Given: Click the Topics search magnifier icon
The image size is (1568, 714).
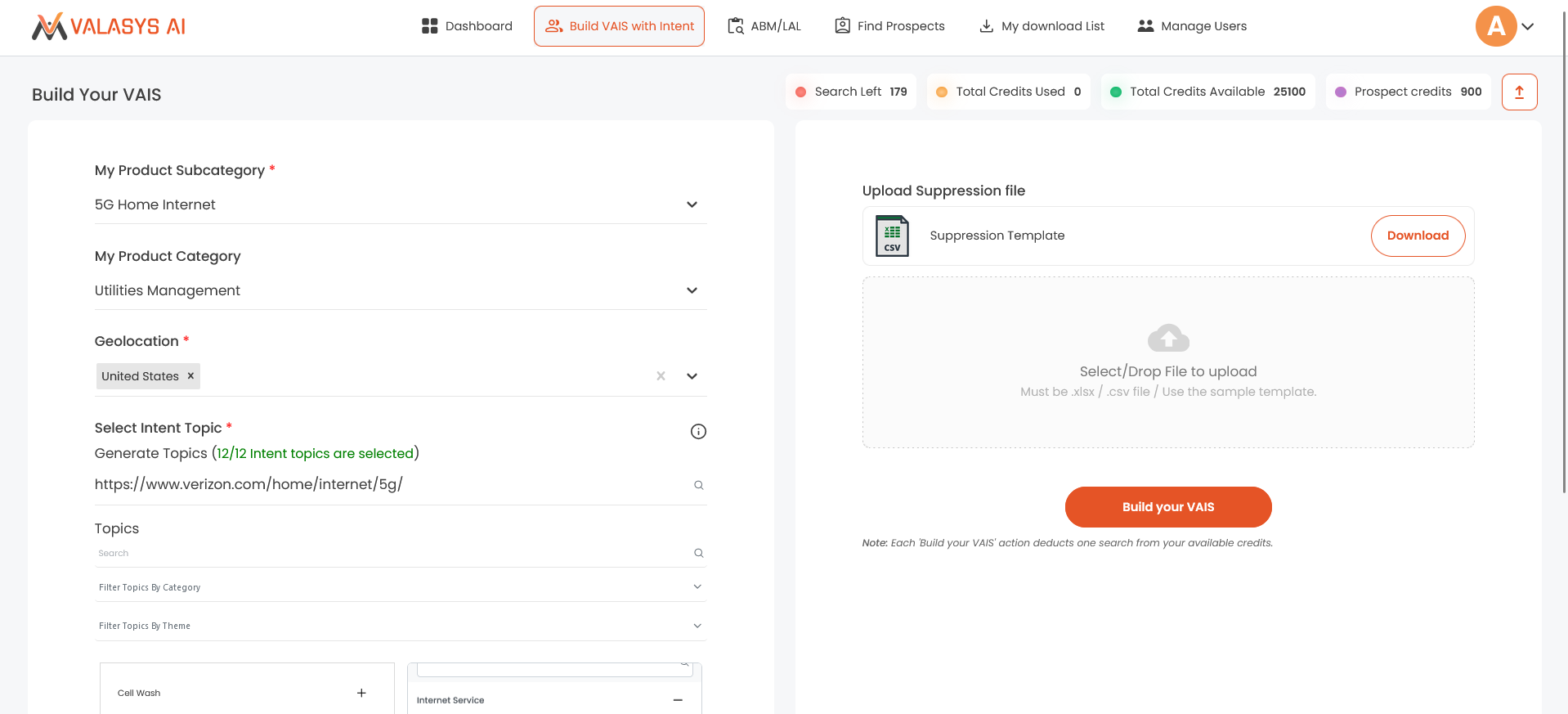Looking at the screenshot, I should coord(699,553).
